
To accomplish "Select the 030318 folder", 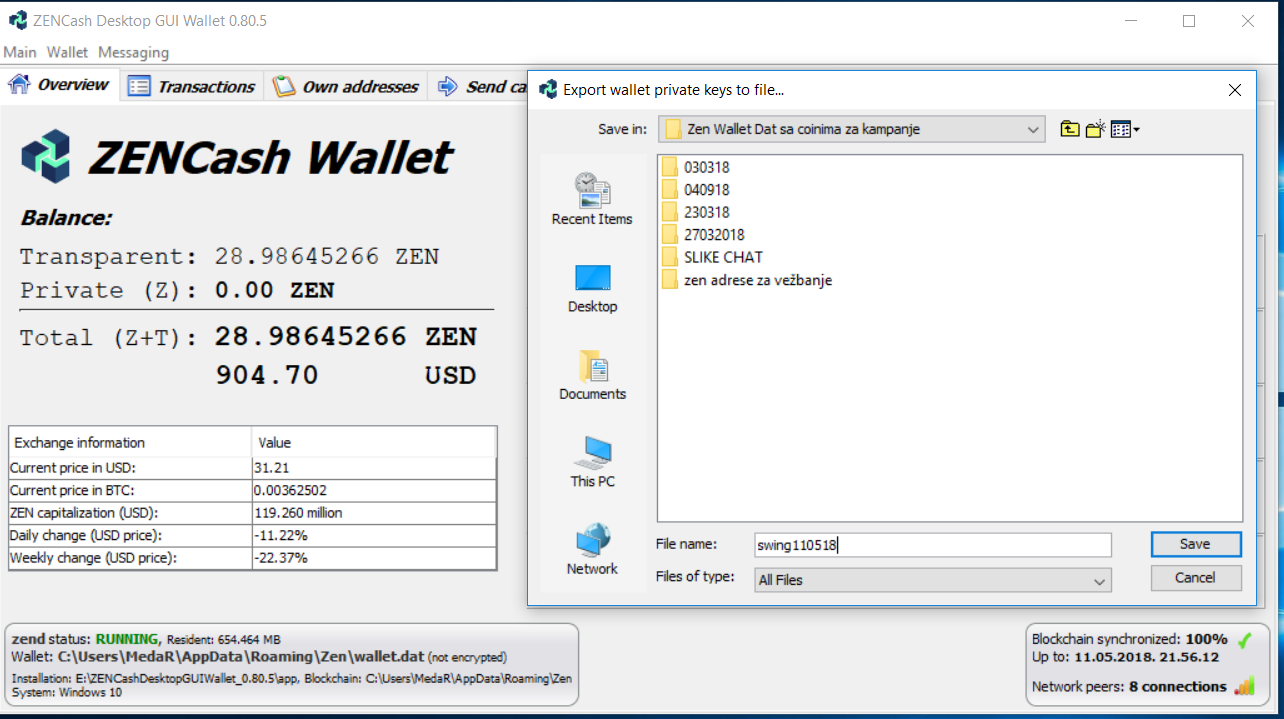I will (x=696, y=167).
